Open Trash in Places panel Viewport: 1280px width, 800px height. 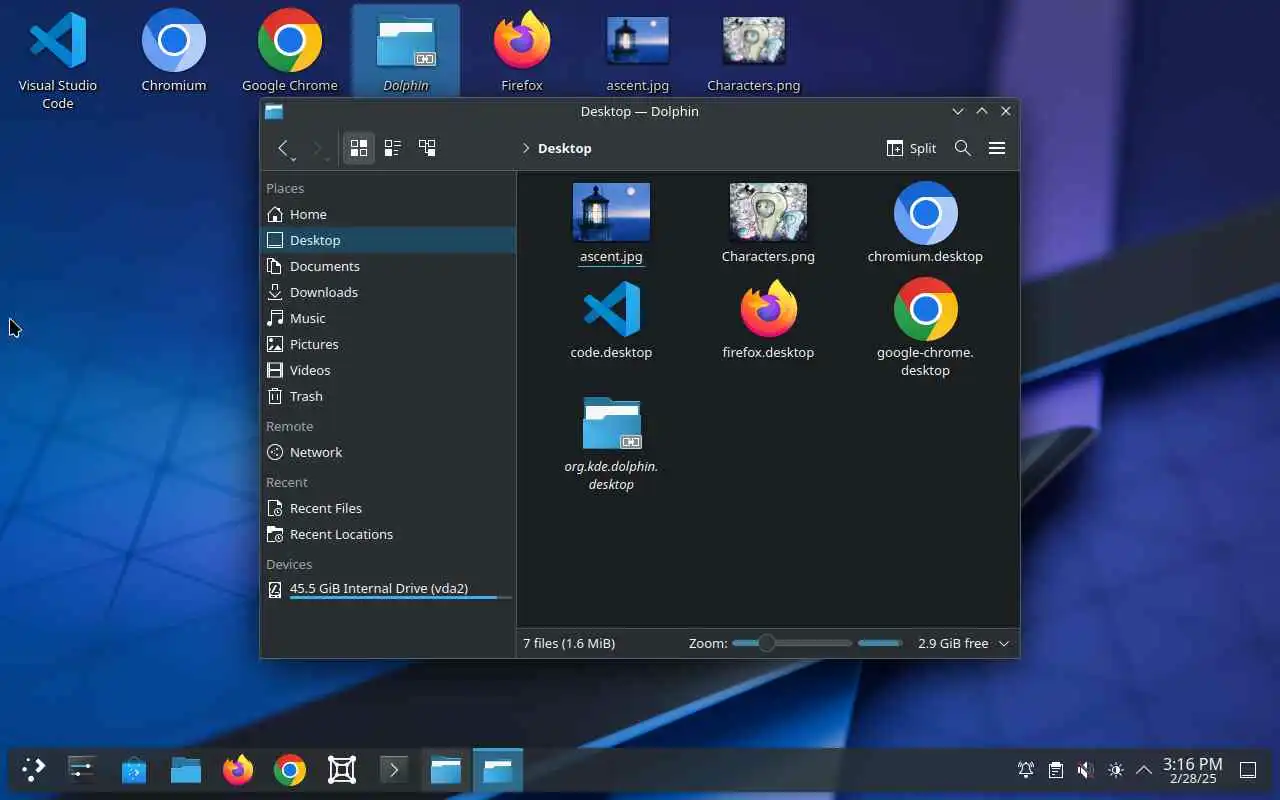tap(388, 396)
